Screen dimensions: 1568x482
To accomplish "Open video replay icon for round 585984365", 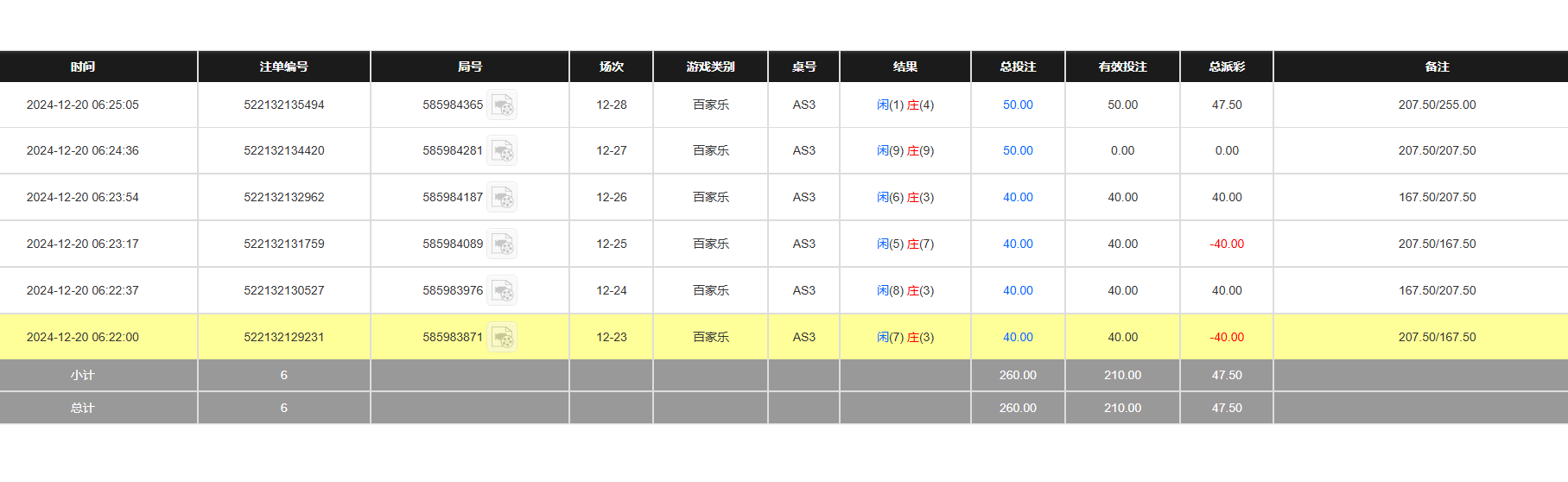I will click(x=502, y=105).
